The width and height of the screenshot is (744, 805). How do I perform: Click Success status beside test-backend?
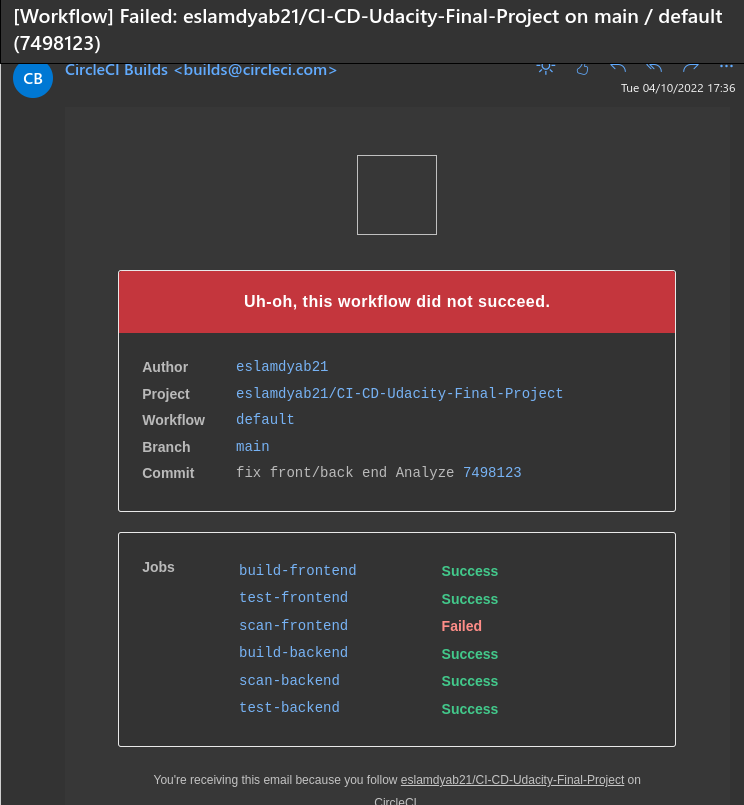[470, 709]
